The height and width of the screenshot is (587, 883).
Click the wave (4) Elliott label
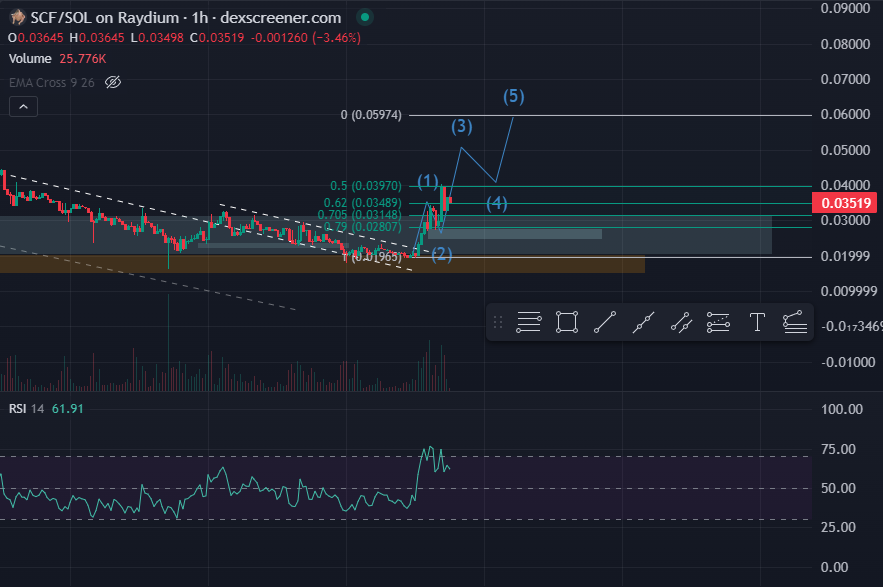pyautogui.click(x=497, y=203)
